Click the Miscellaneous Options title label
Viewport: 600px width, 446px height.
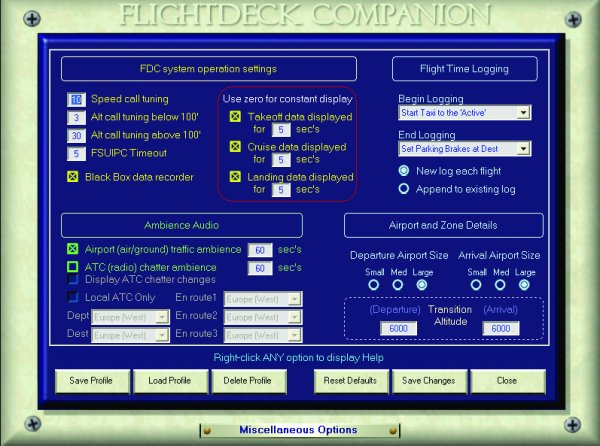pyautogui.click(x=298, y=430)
